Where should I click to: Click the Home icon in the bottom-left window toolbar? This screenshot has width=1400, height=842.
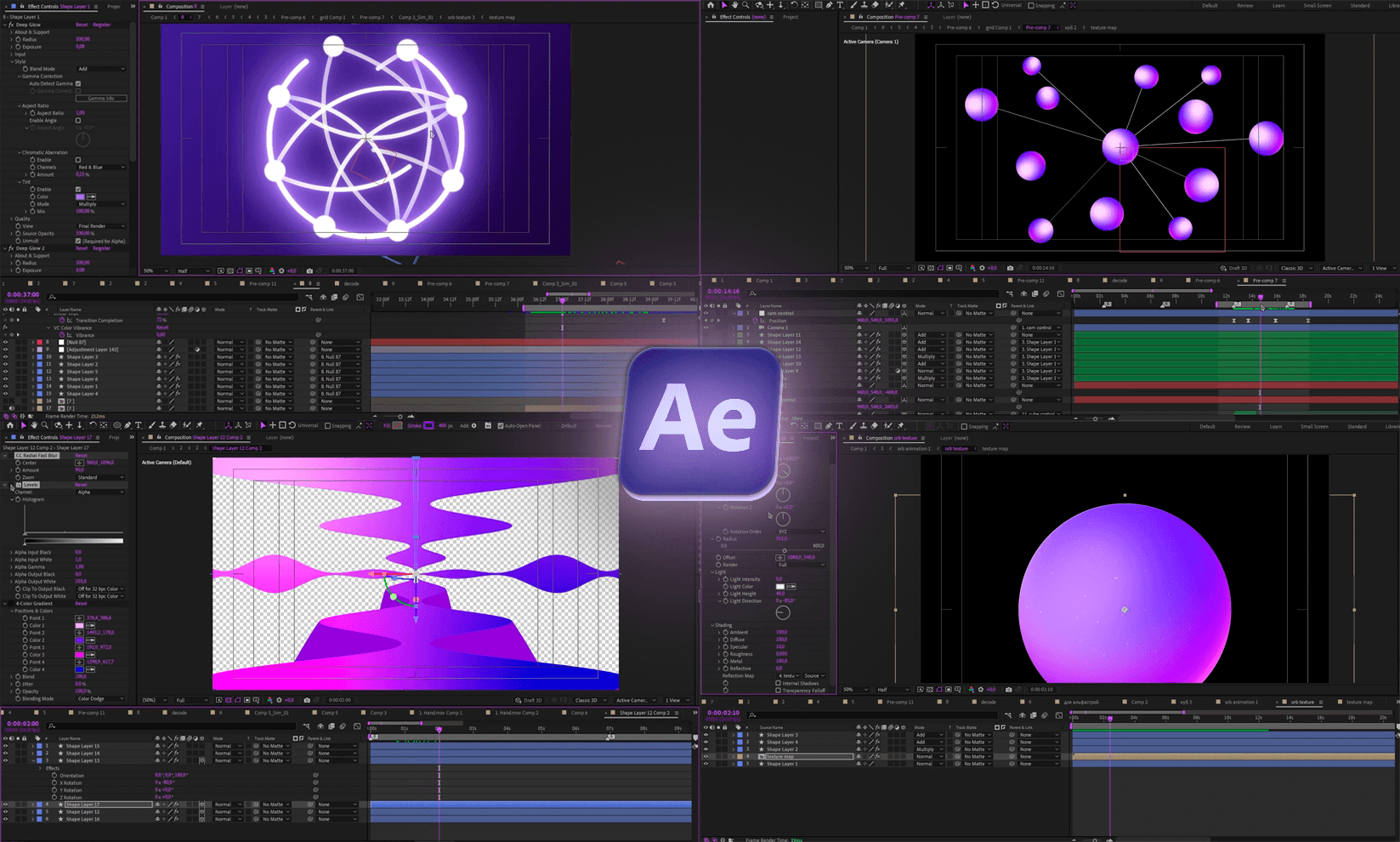click(10, 425)
